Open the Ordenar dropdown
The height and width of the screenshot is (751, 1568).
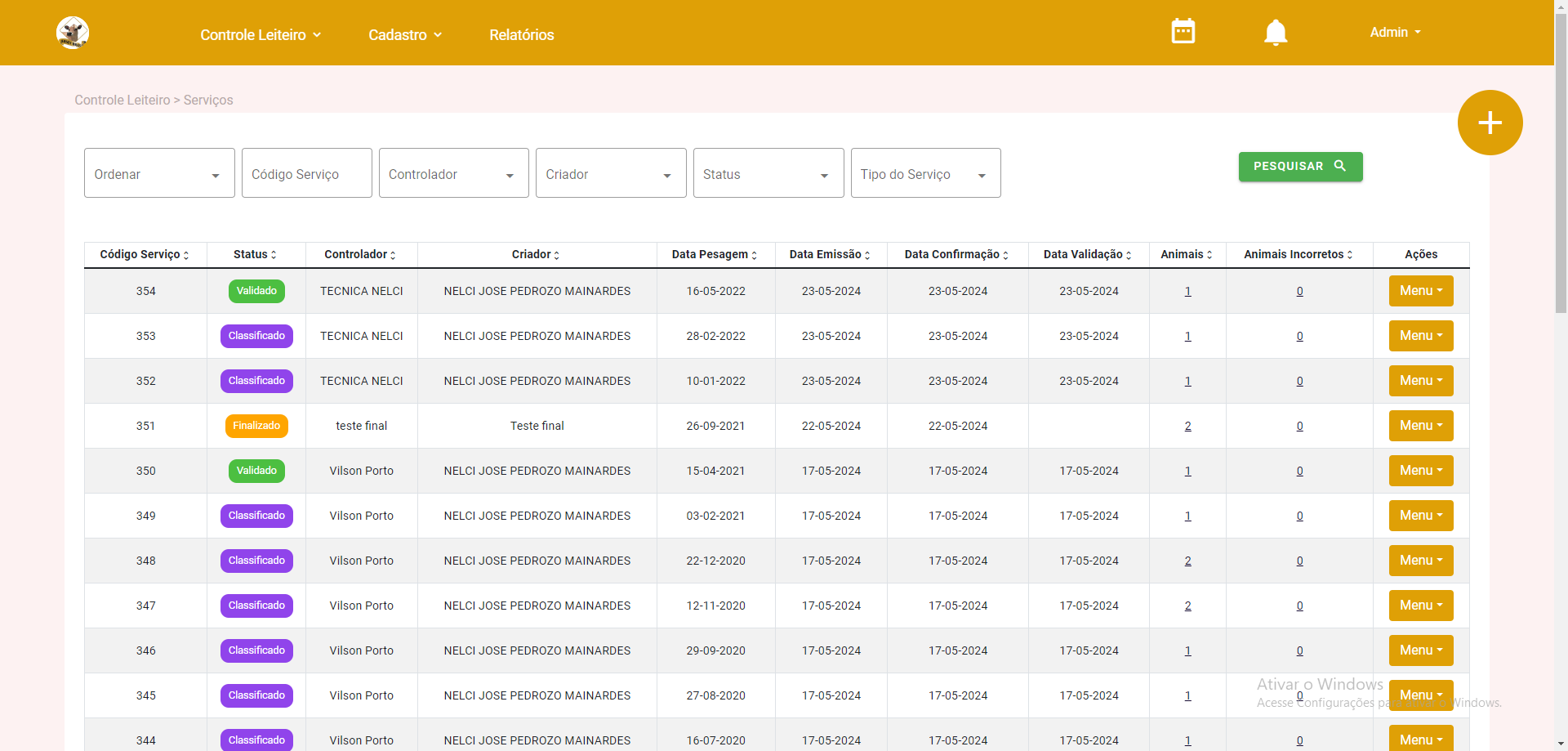pos(159,172)
